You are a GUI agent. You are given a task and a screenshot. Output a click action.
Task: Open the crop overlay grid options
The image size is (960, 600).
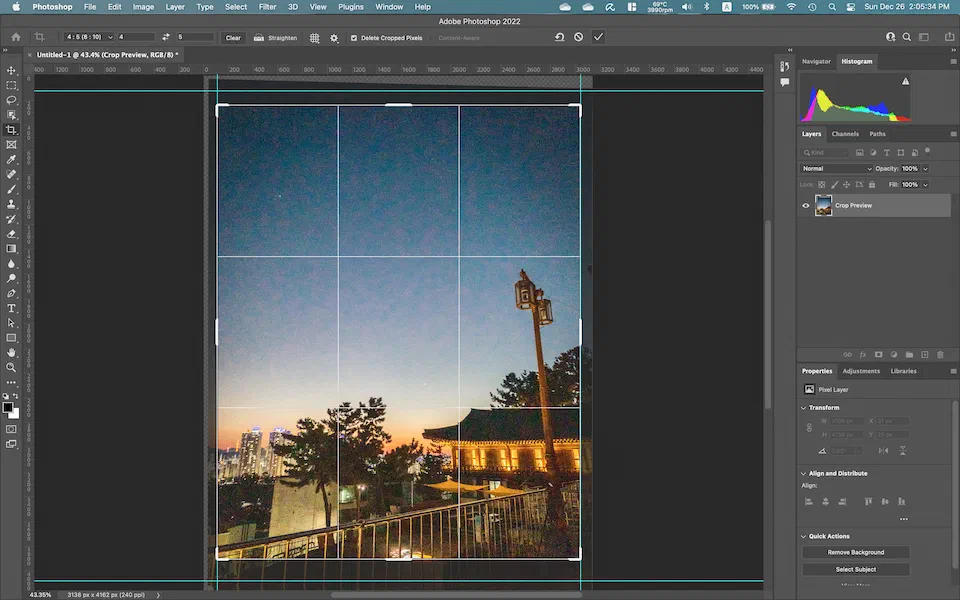[314, 38]
